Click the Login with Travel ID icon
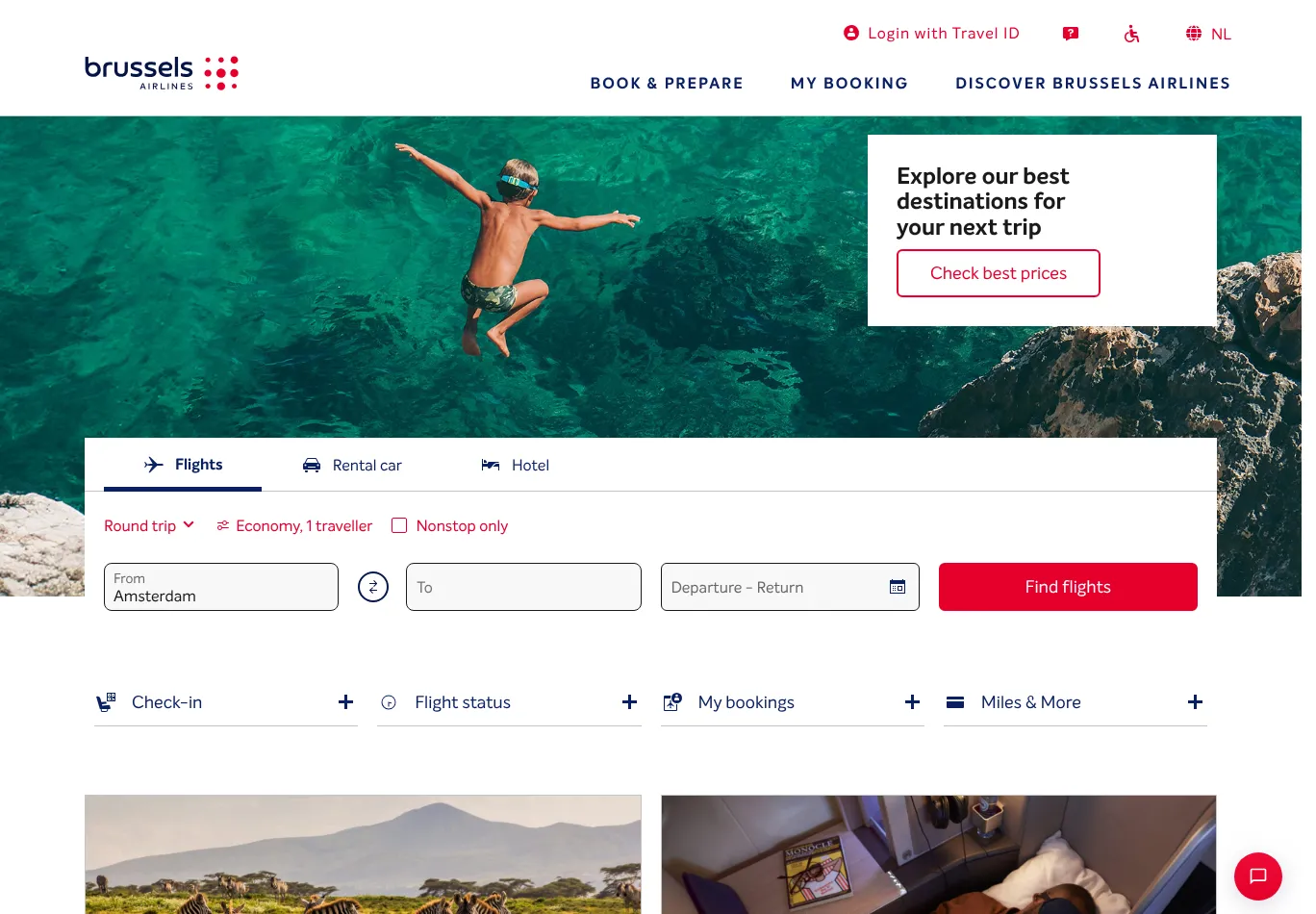The image size is (1316, 914). pyautogui.click(x=851, y=33)
